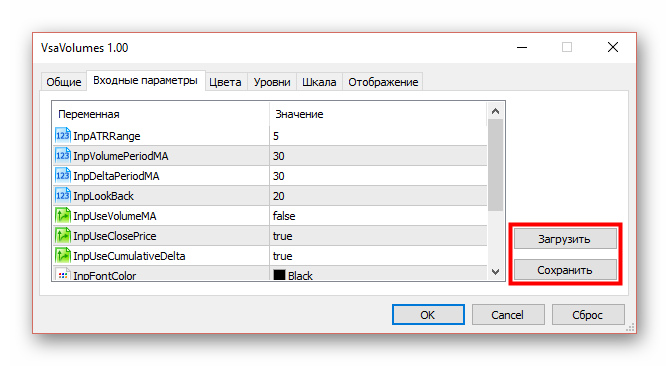Select the InpATRRange variable name
This screenshot has width=669, height=366.
pos(107,136)
